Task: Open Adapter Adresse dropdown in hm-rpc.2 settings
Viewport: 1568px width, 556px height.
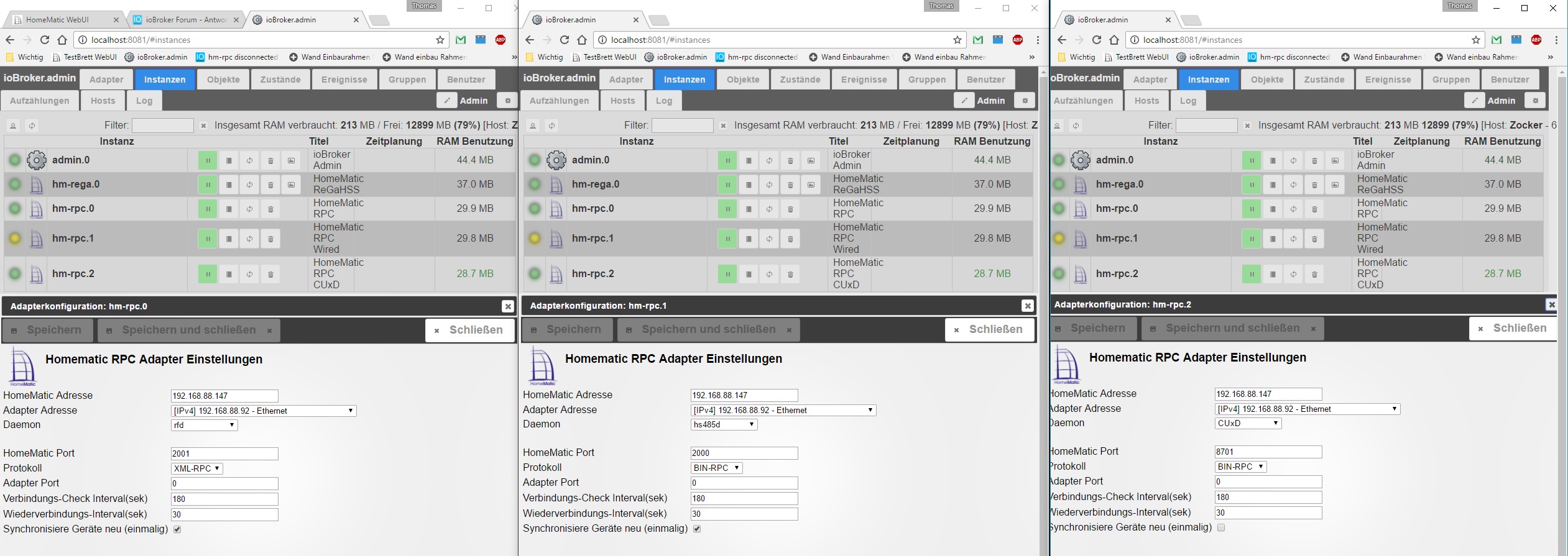Action: tap(1307, 409)
